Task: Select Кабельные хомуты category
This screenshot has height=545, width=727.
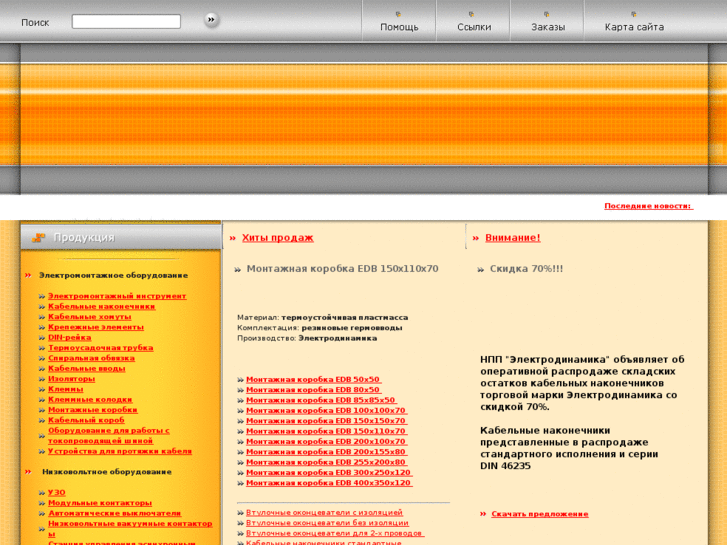Action: tap(89, 316)
